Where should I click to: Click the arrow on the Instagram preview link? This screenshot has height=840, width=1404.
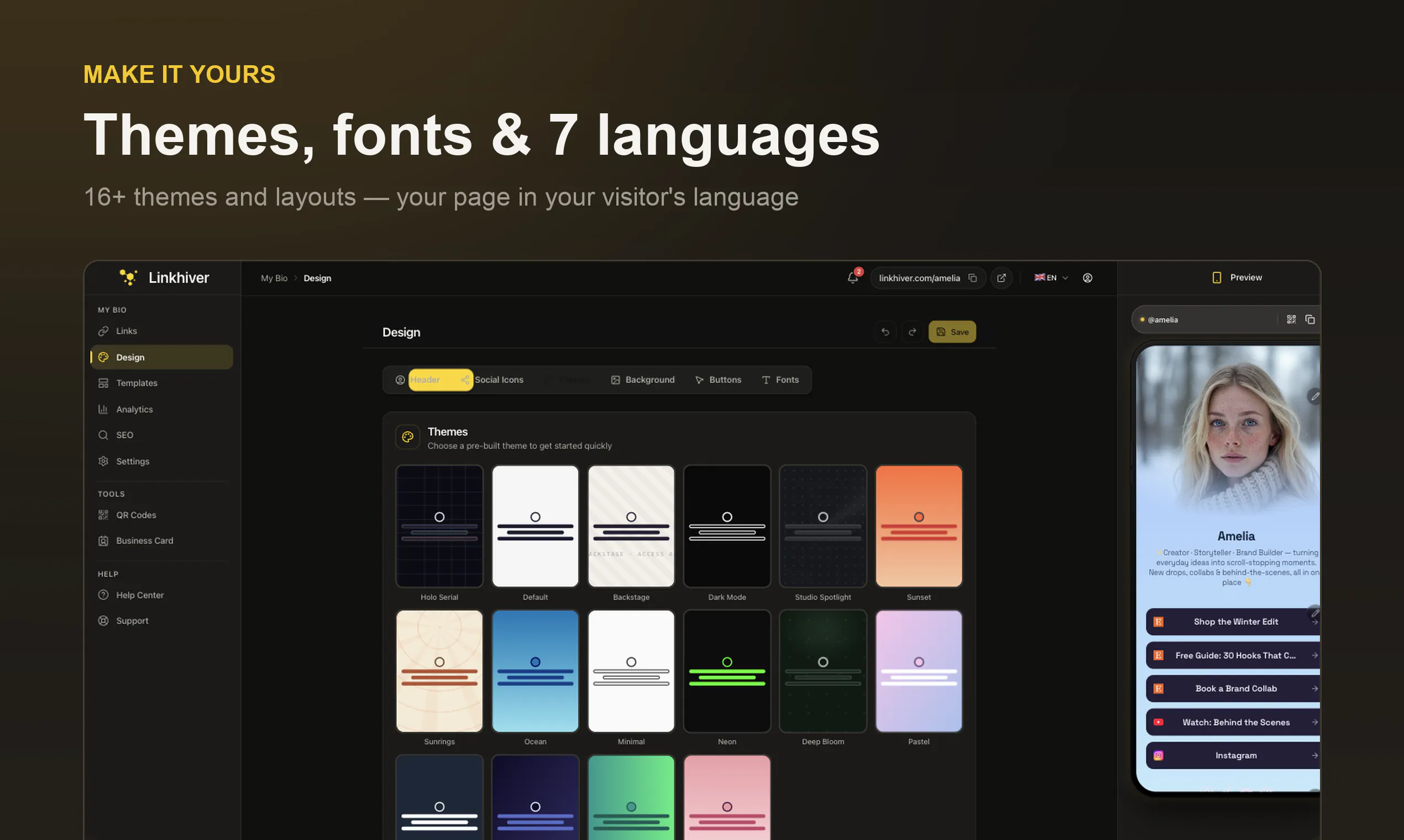point(1314,755)
